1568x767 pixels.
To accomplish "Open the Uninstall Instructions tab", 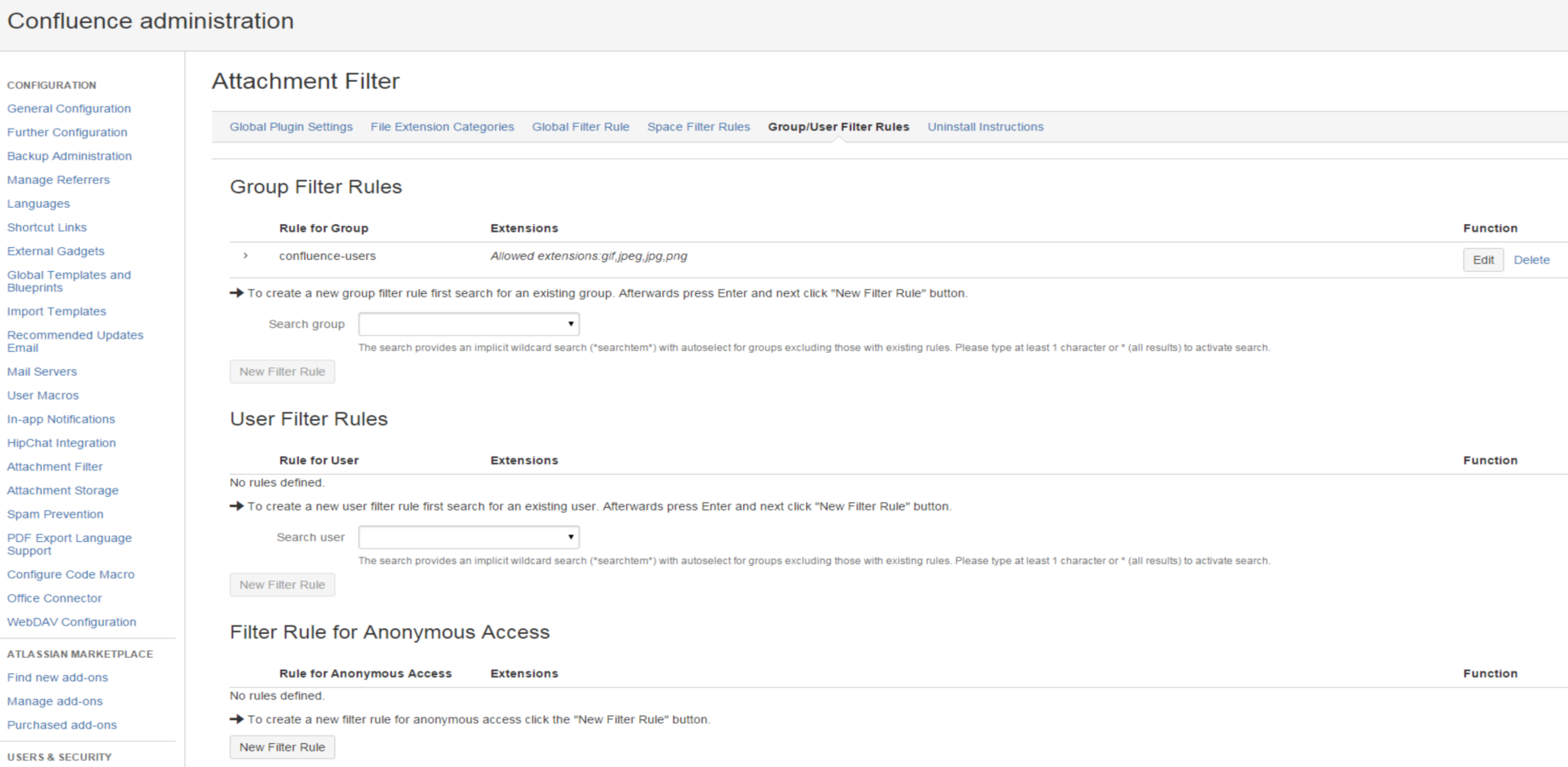I will tap(985, 126).
